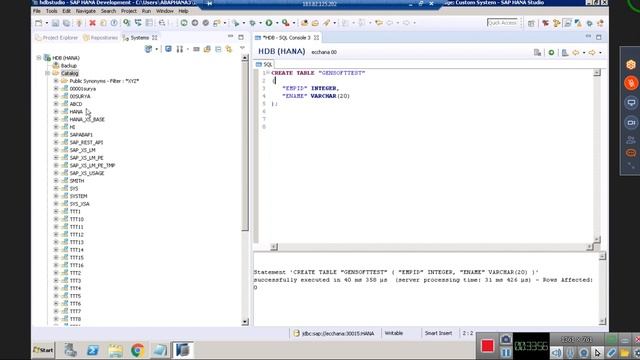Click the orange hexagon icon in right sidebar

tap(631, 64)
